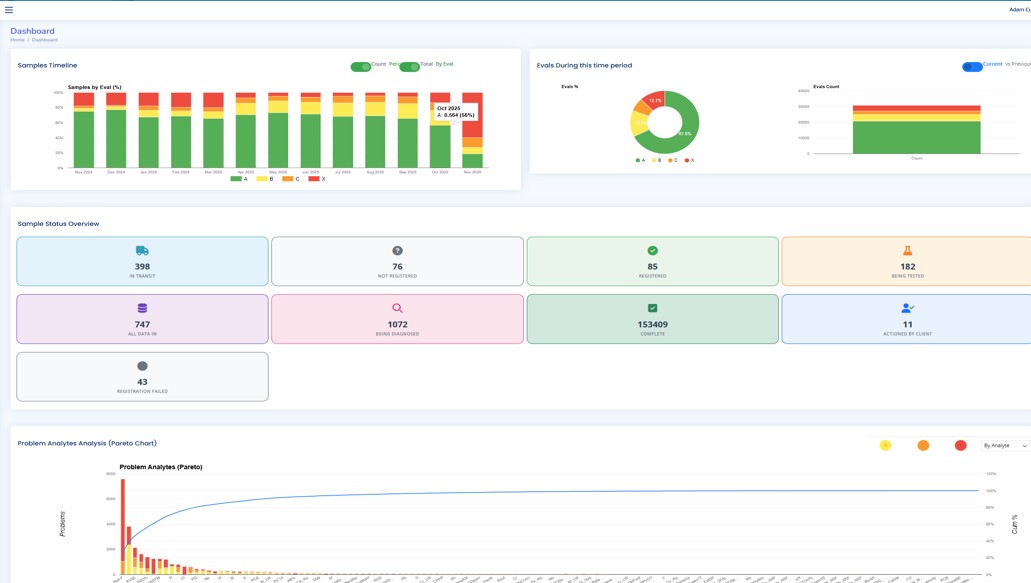Screen dimensions: 1031x583
Task: Click the Complete checkbox icon
Action: [x=652, y=308]
